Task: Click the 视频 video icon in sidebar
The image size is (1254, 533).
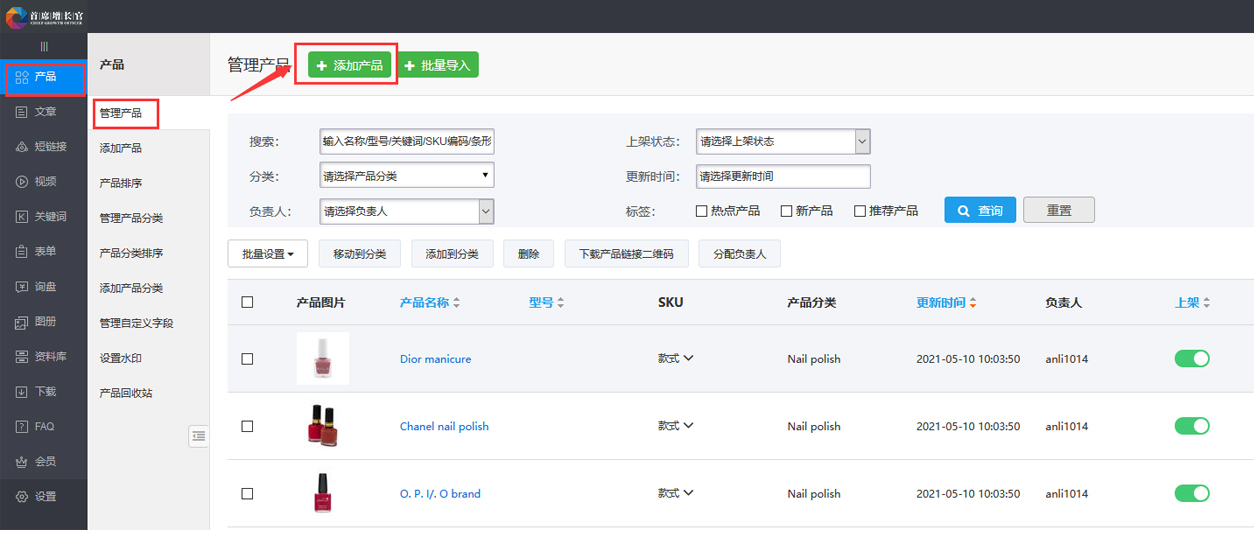Action: 21,182
